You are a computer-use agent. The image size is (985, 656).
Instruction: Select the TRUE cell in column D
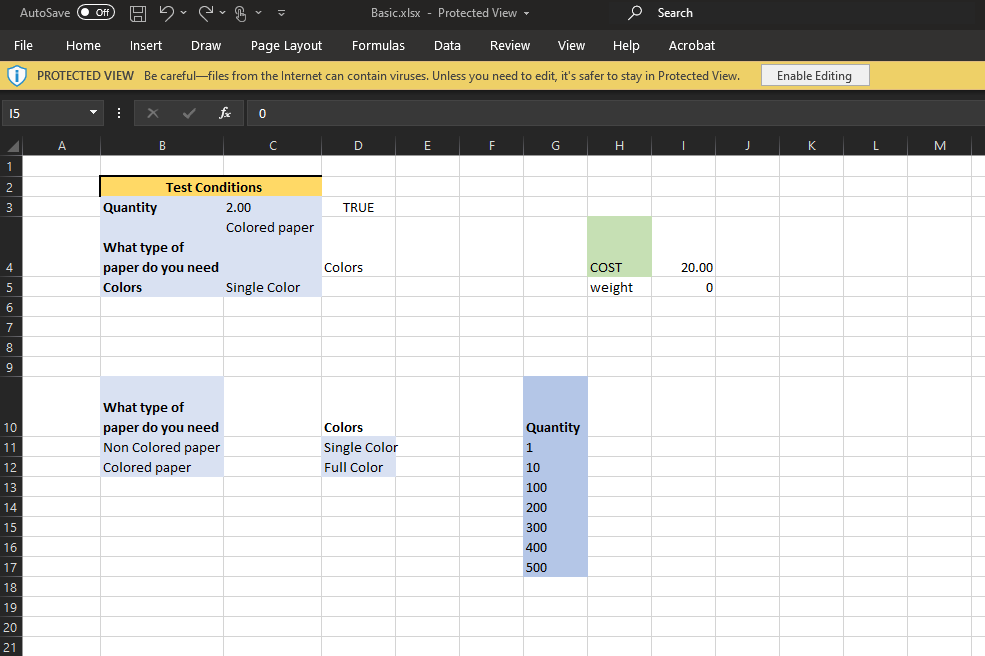(358, 207)
